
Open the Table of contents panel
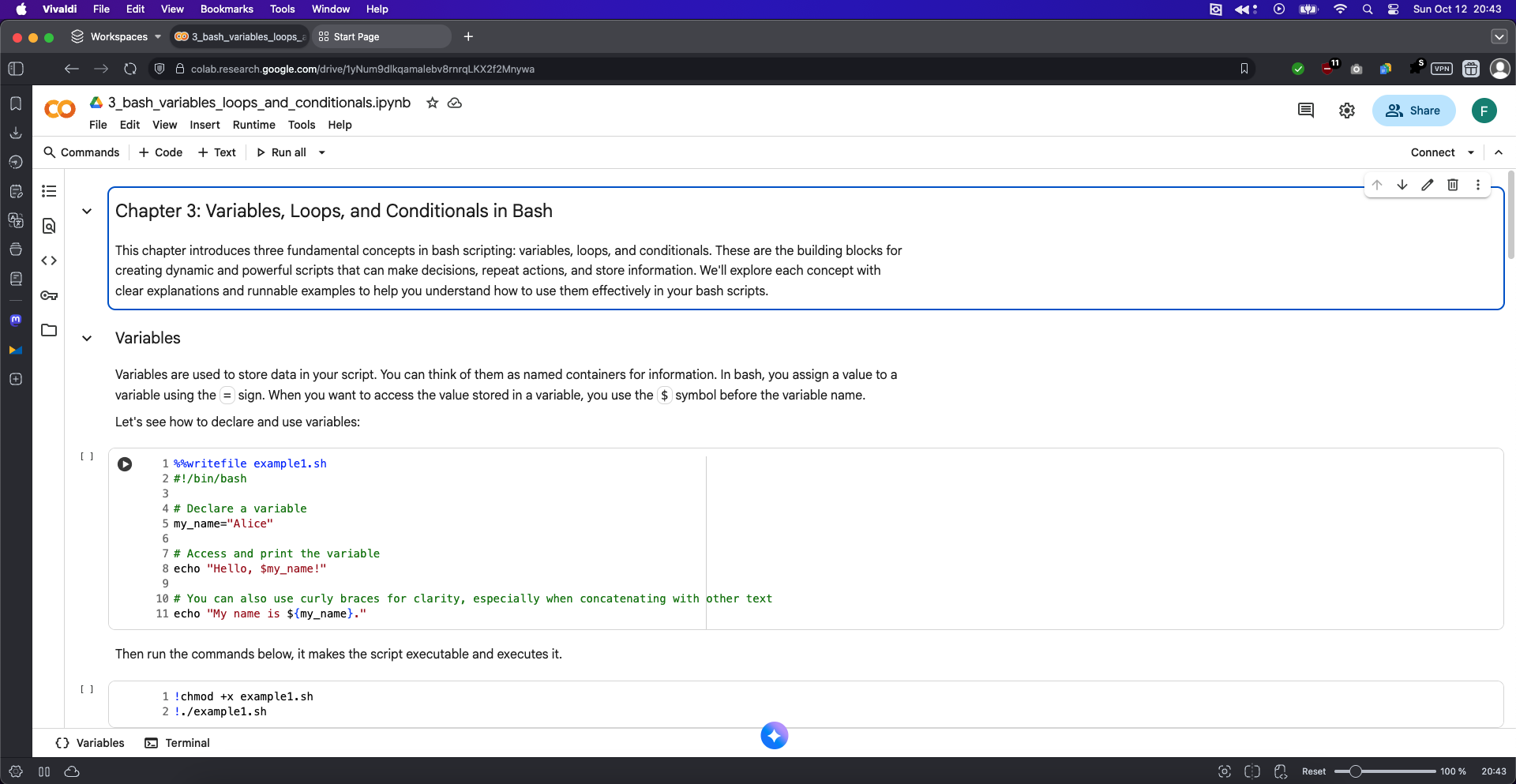click(49, 191)
